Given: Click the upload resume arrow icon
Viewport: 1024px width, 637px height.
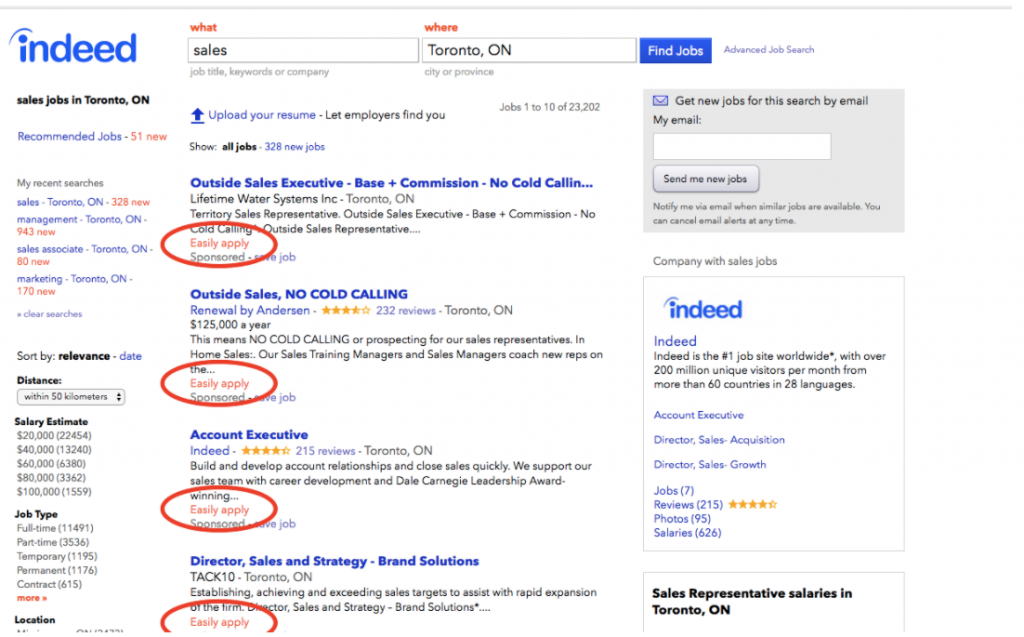Looking at the screenshot, I should click(197, 115).
